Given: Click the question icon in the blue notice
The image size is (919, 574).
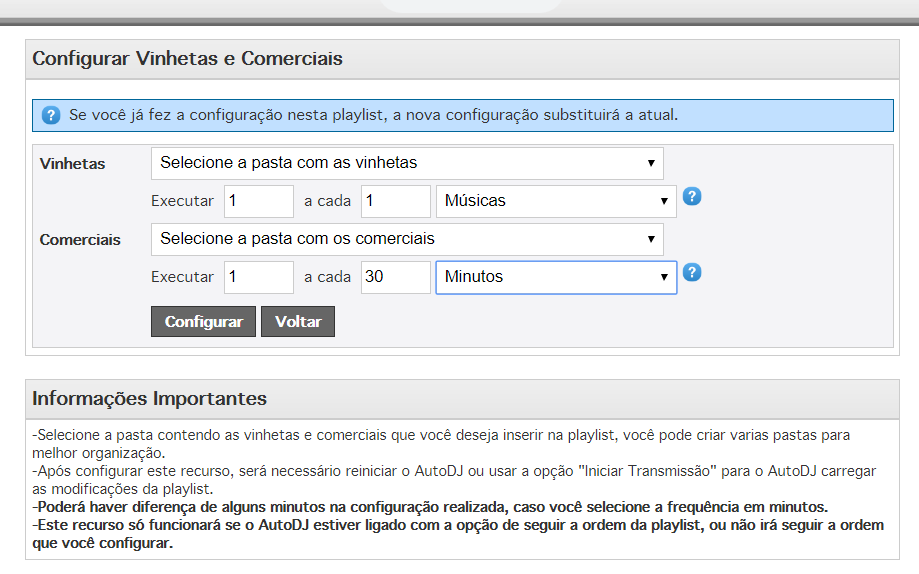Looking at the screenshot, I should pyautogui.click(x=51, y=115).
